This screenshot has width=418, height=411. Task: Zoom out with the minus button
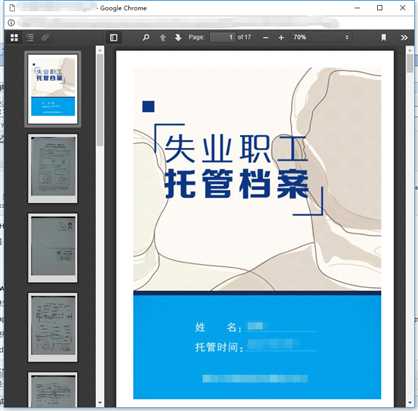click(x=266, y=38)
